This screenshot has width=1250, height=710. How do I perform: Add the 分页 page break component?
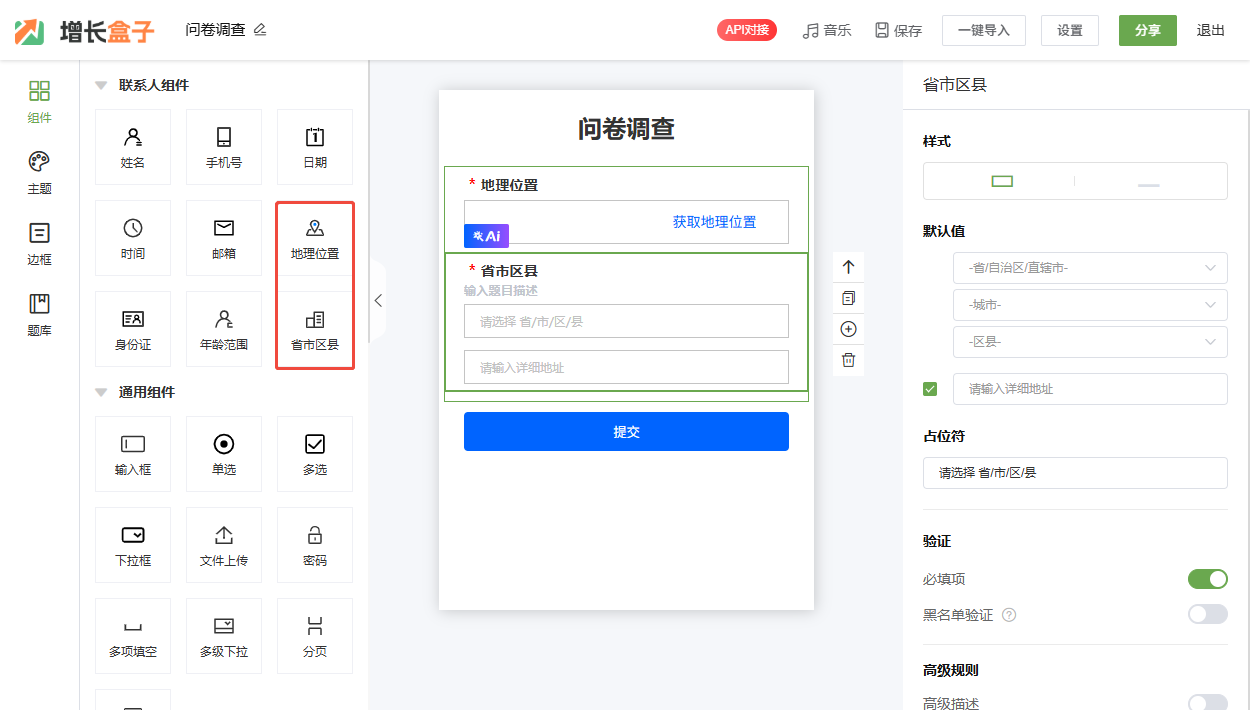(x=315, y=636)
